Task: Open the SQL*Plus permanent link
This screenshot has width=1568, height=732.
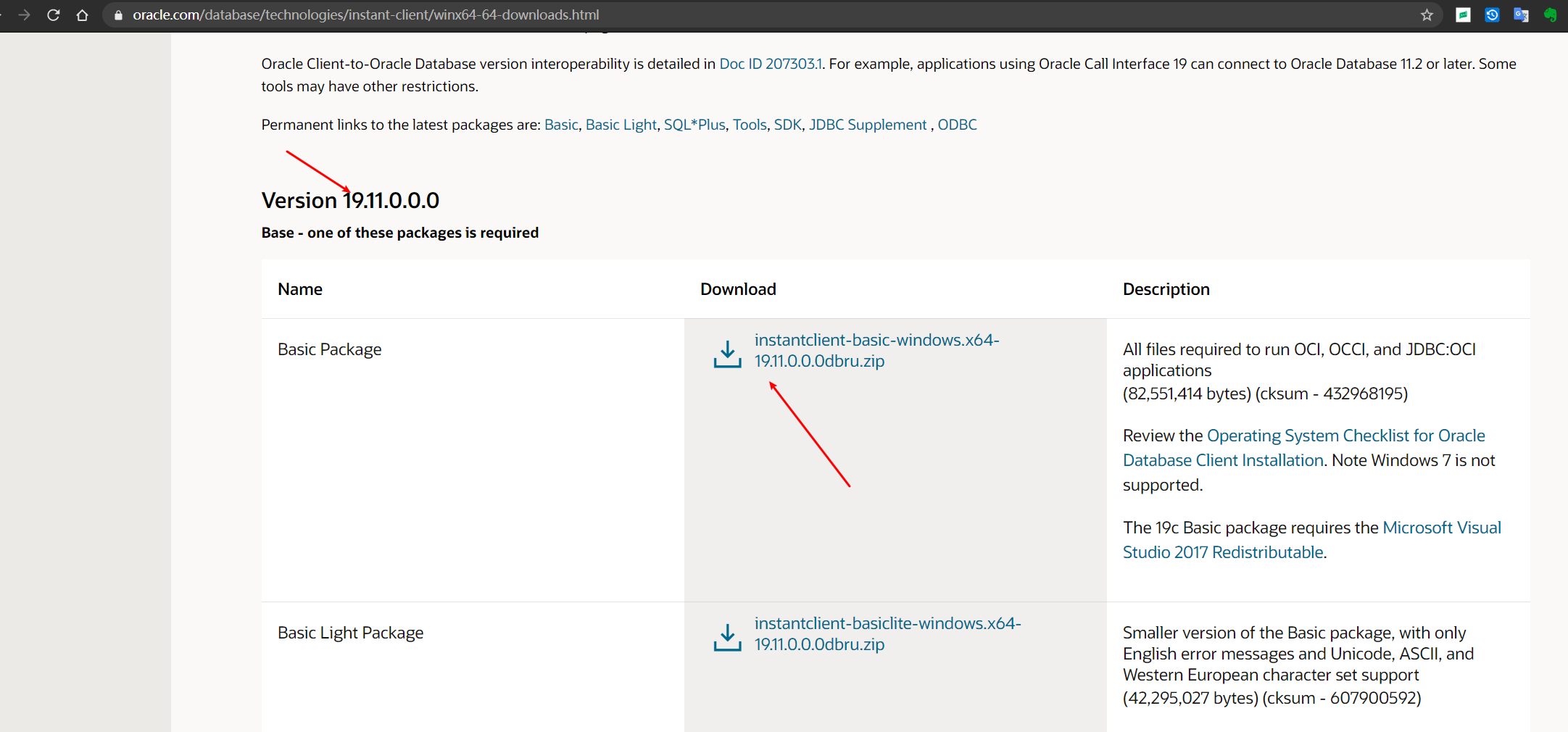Action: (694, 125)
